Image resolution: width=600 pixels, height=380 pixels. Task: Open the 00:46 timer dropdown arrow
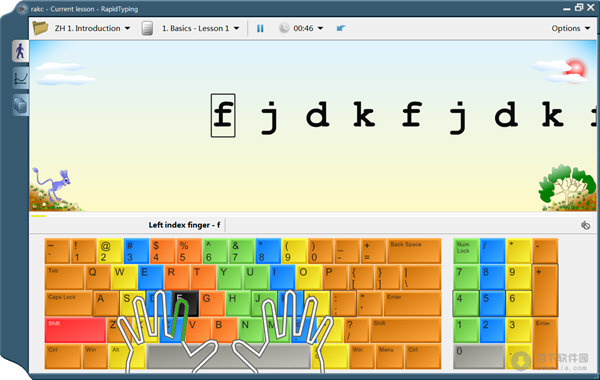coord(320,28)
